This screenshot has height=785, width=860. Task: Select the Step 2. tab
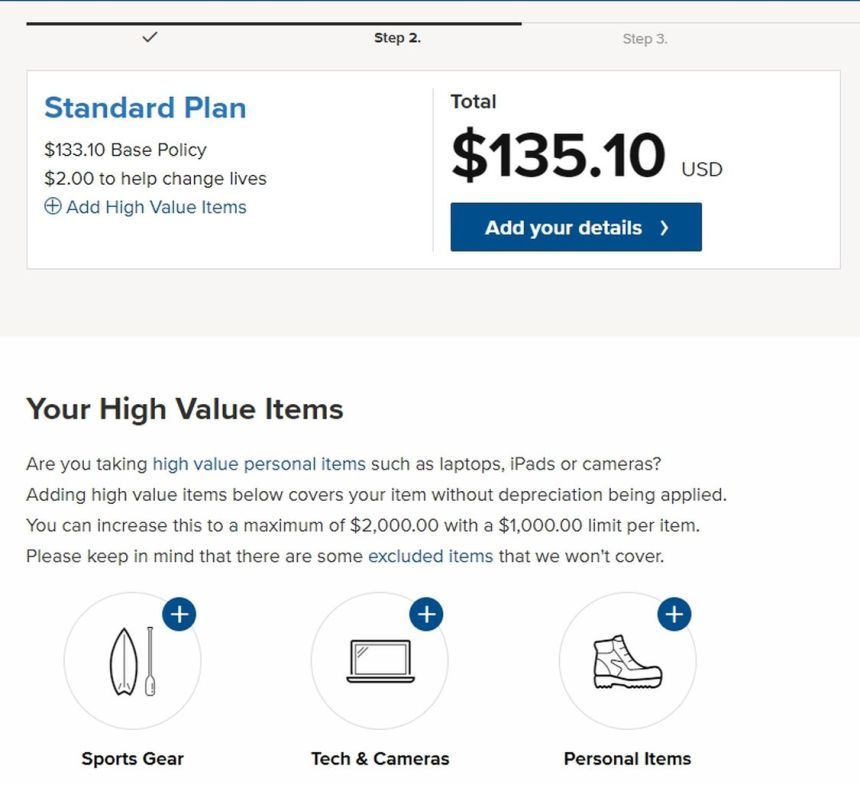tap(397, 38)
